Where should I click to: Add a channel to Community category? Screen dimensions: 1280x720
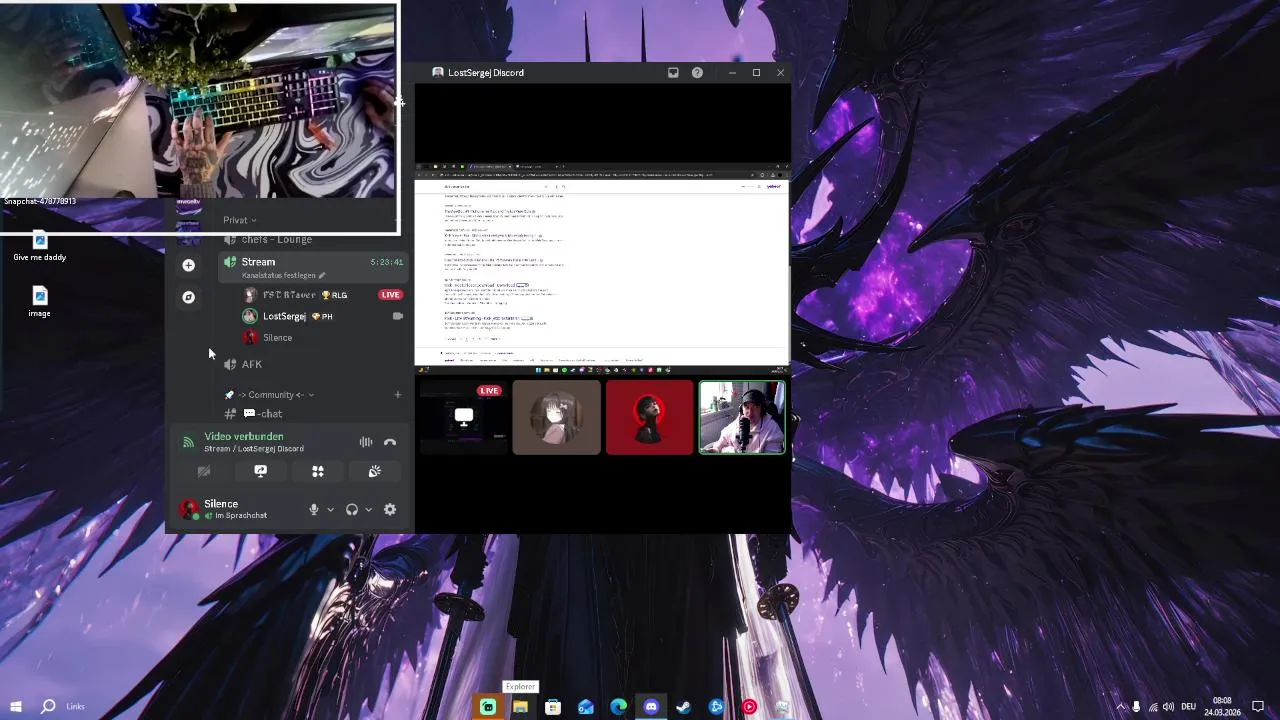398,395
